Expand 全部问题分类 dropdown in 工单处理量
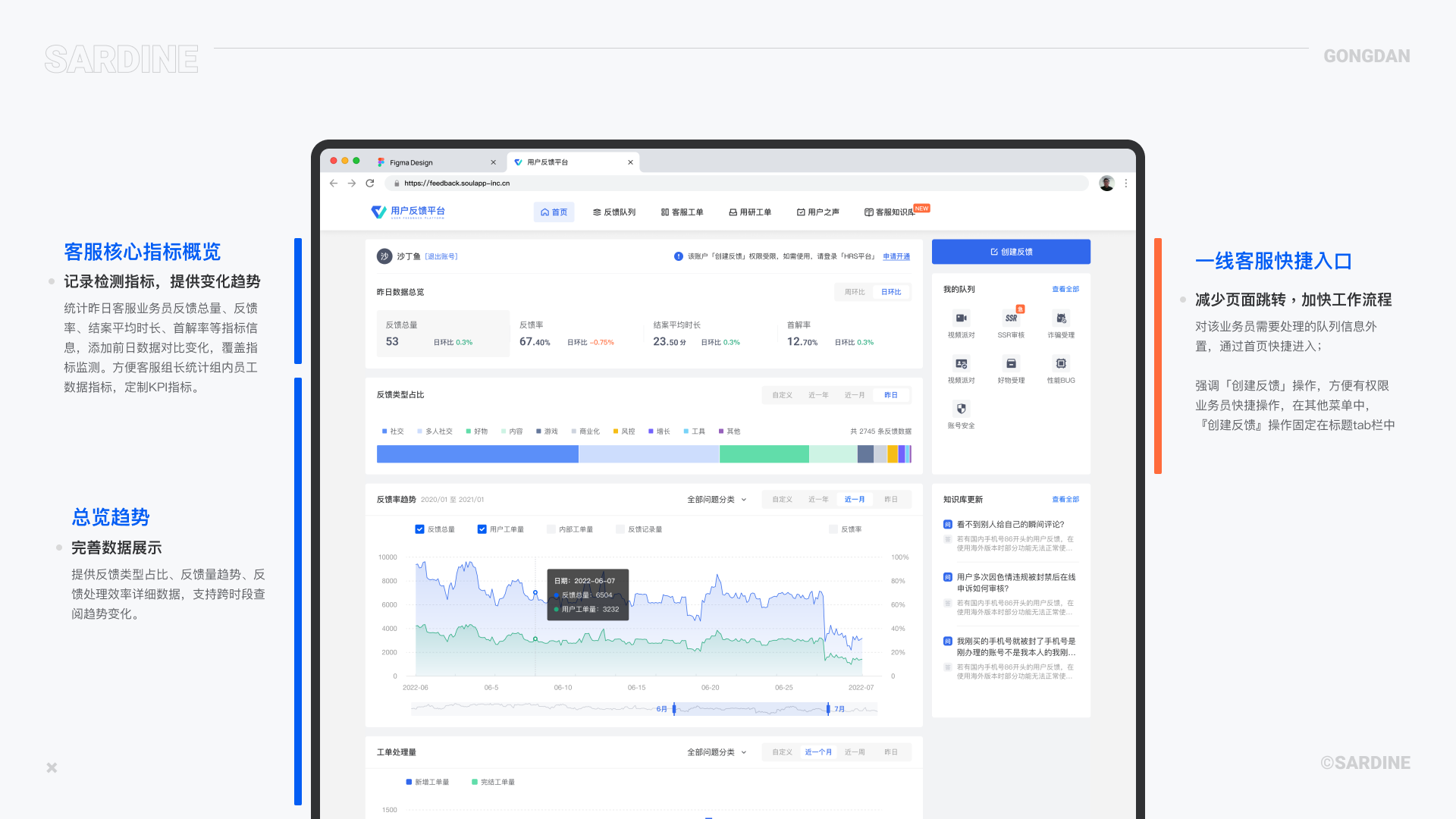Screen dimensions: 1456x819 tap(717, 752)
